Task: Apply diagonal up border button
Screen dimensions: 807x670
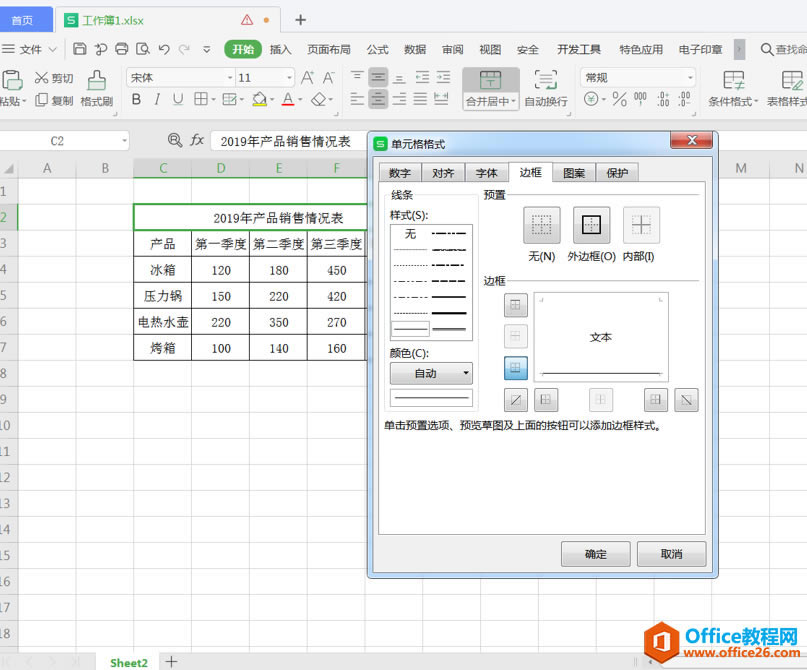Action: point(516,400)
